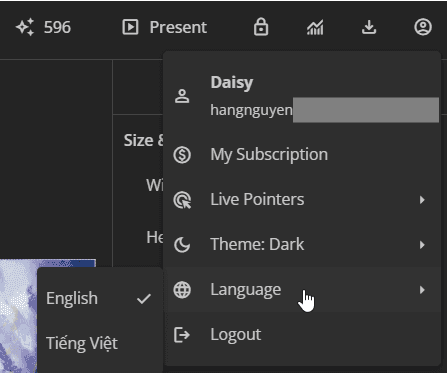
Task: Switch language to Tiếng Việt
Action: coord(100,343)
